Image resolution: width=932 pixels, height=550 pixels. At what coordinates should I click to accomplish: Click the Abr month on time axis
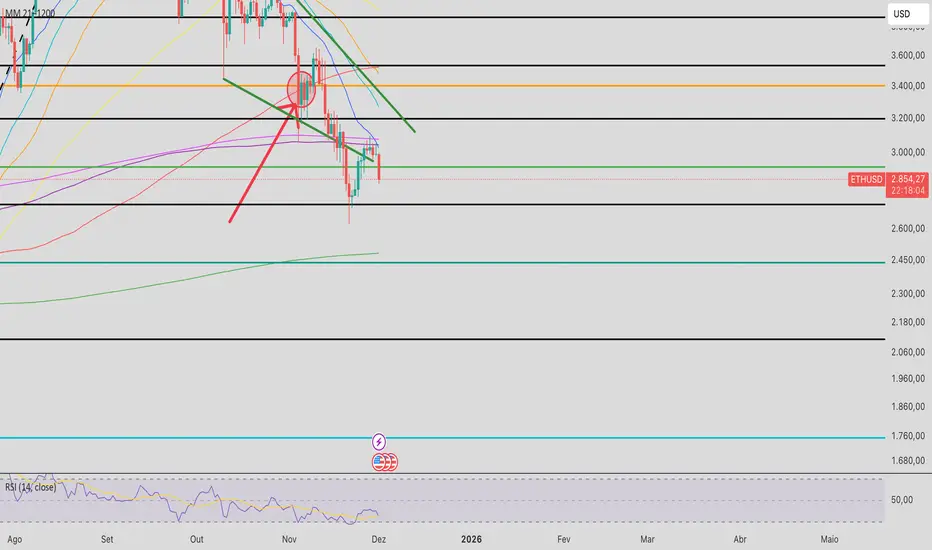(x=740, y=539)
